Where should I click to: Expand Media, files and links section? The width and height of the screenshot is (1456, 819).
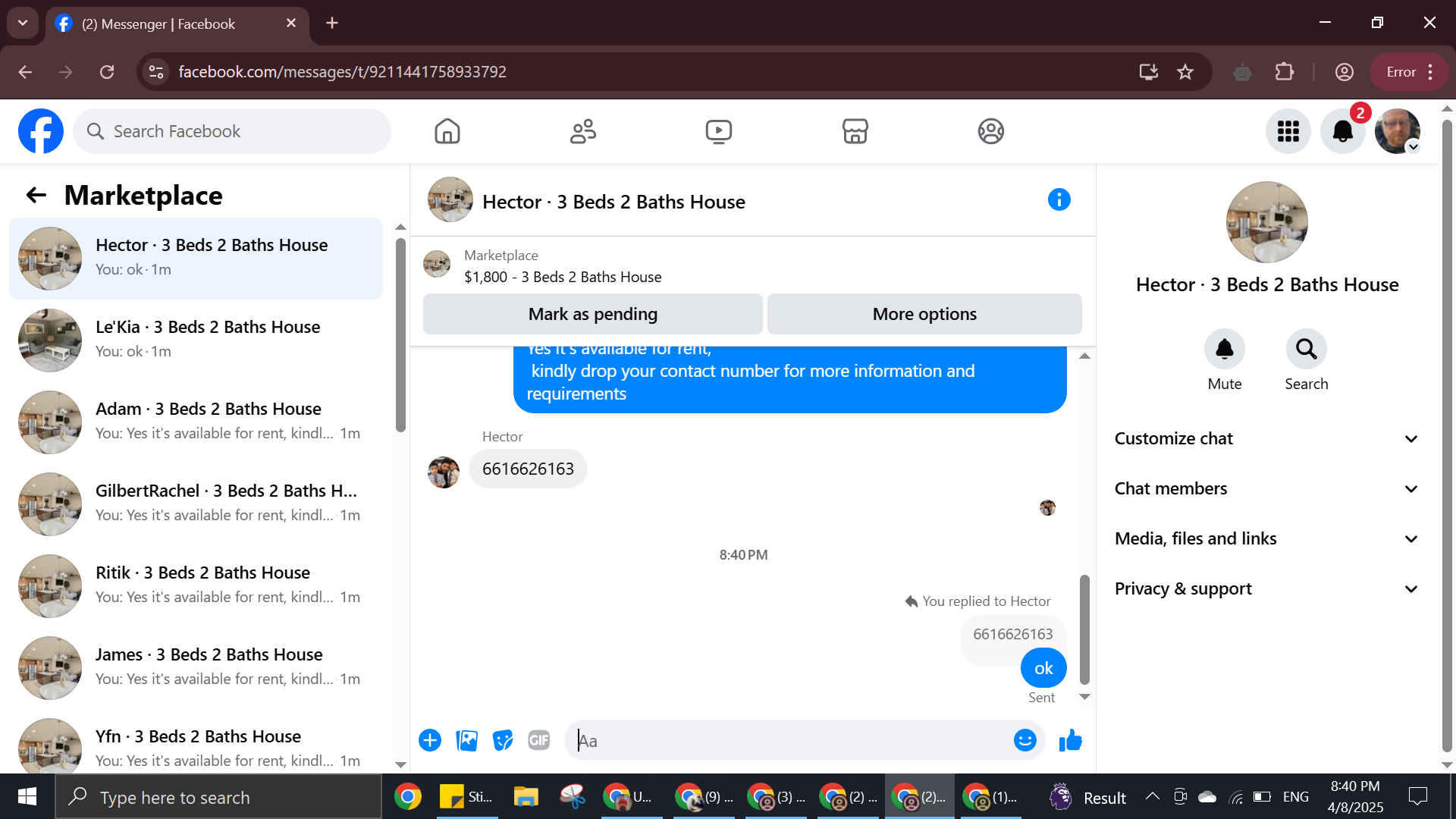tap(1265, 539)
